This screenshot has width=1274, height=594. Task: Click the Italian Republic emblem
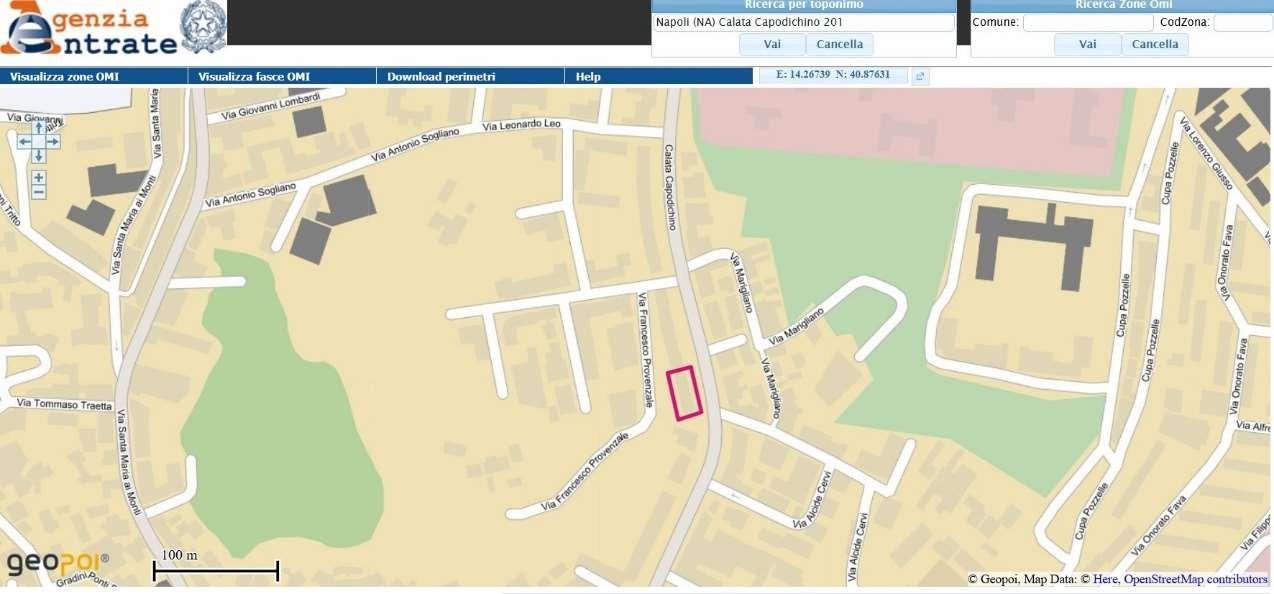pyautogui.click(x=203, y=26)
